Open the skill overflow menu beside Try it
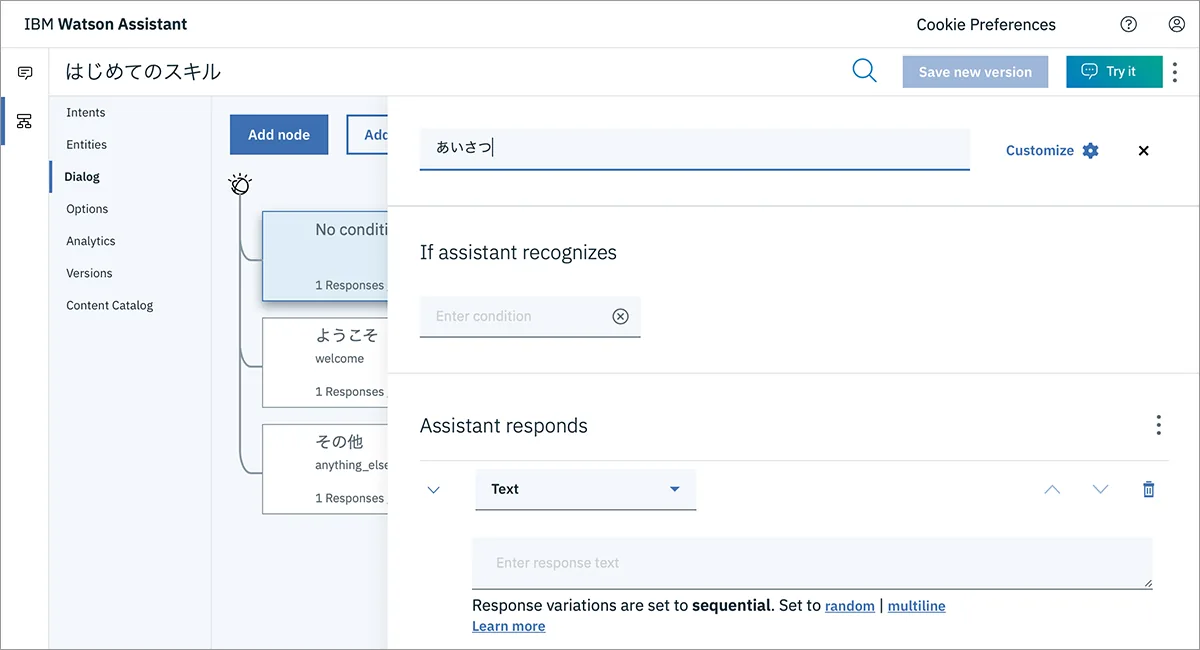1200x650 pixels. click(1175, 72)
